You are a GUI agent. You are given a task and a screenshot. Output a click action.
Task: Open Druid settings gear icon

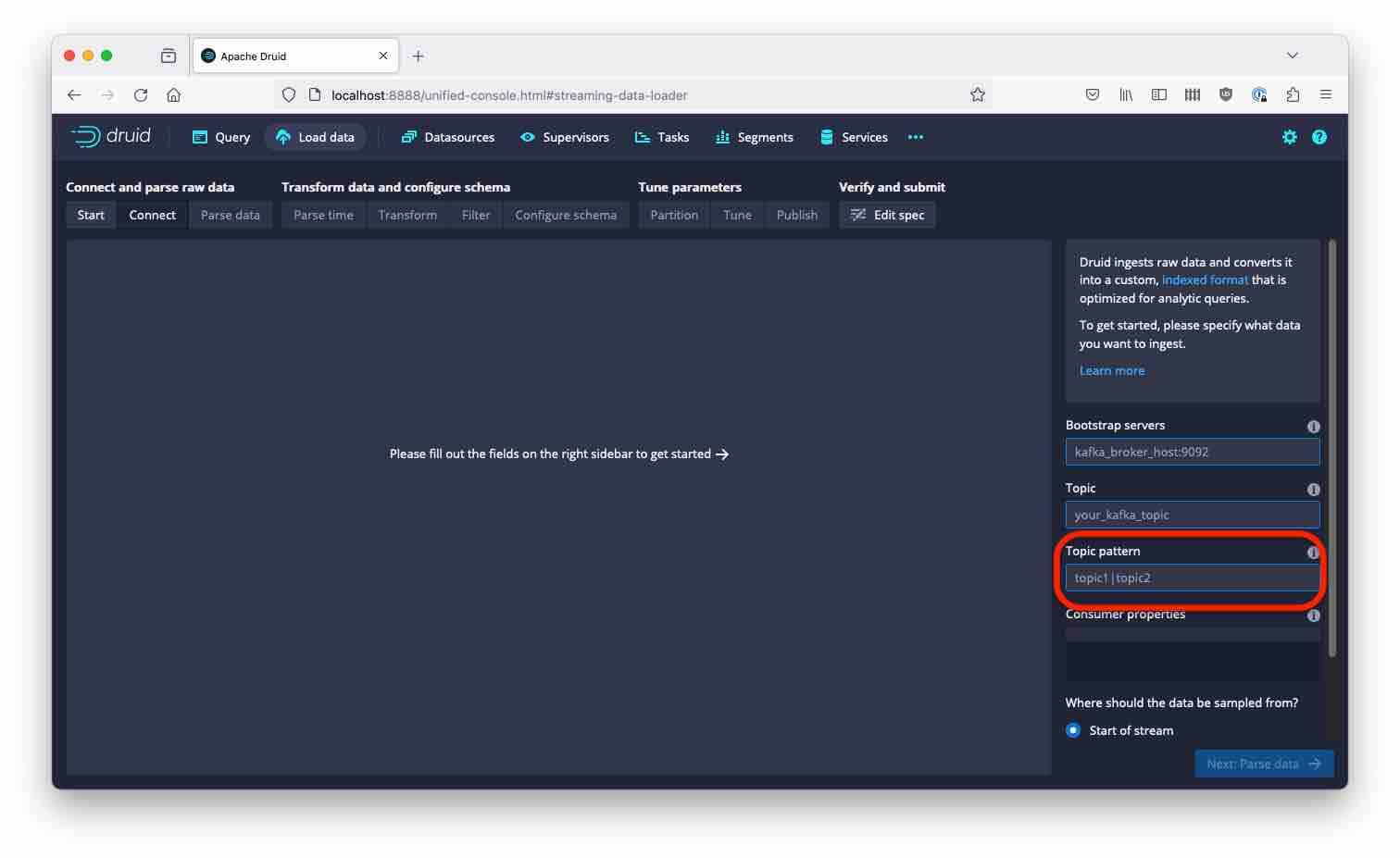click(x=1289, y=137)
